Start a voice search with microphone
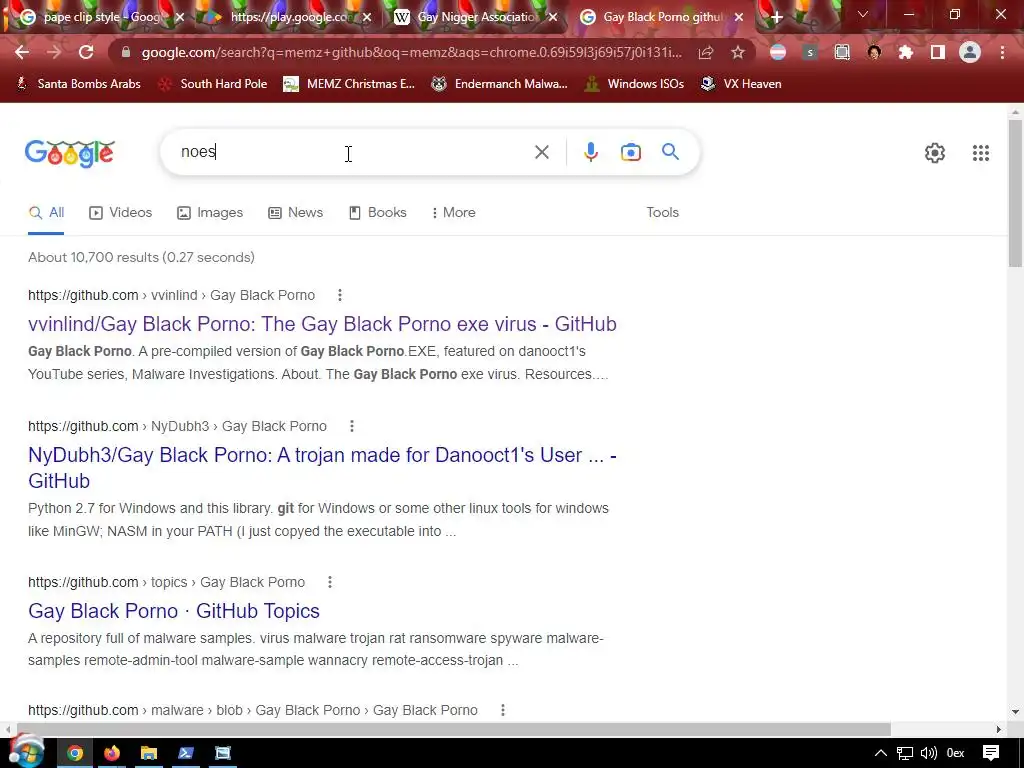 590,152
